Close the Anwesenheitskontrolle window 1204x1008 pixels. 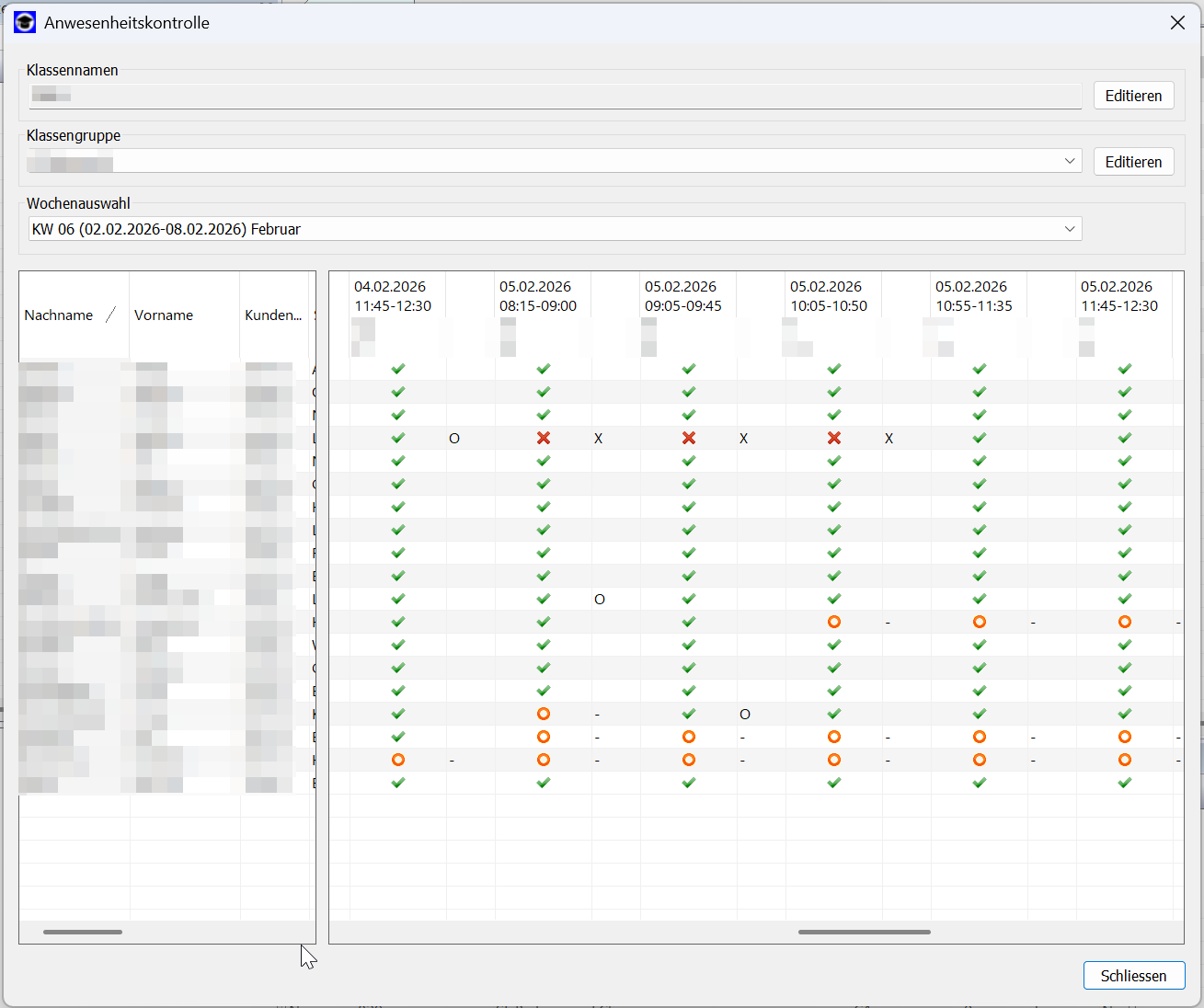pos(1177,23)
